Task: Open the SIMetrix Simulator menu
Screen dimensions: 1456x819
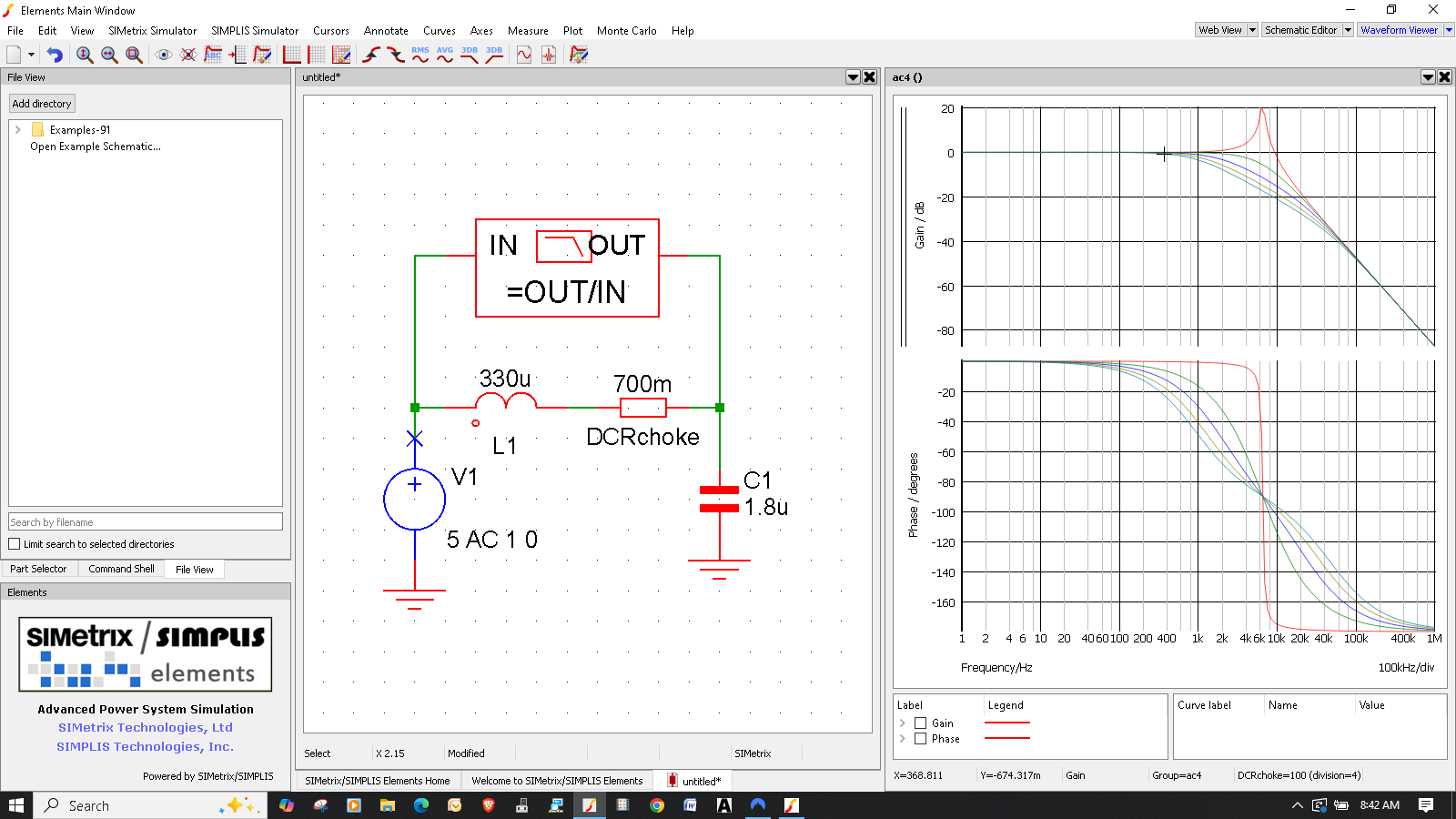Action: (x=152, y=31)
